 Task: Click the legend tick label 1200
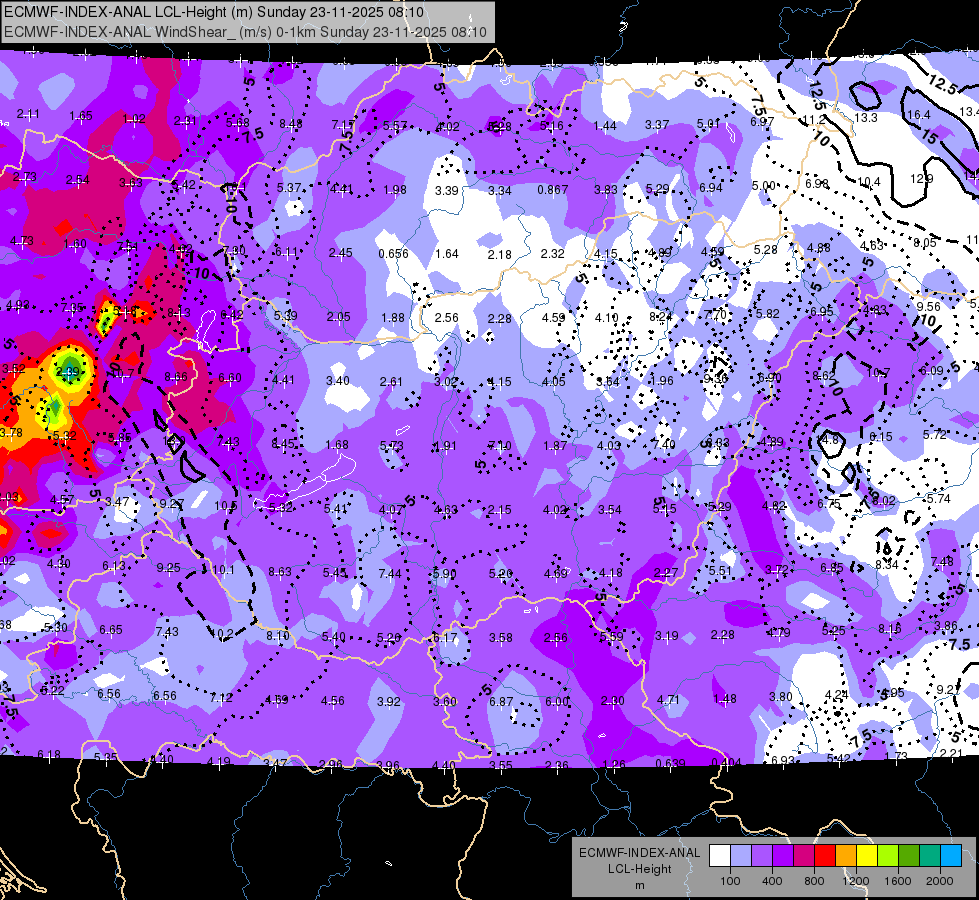855,881
